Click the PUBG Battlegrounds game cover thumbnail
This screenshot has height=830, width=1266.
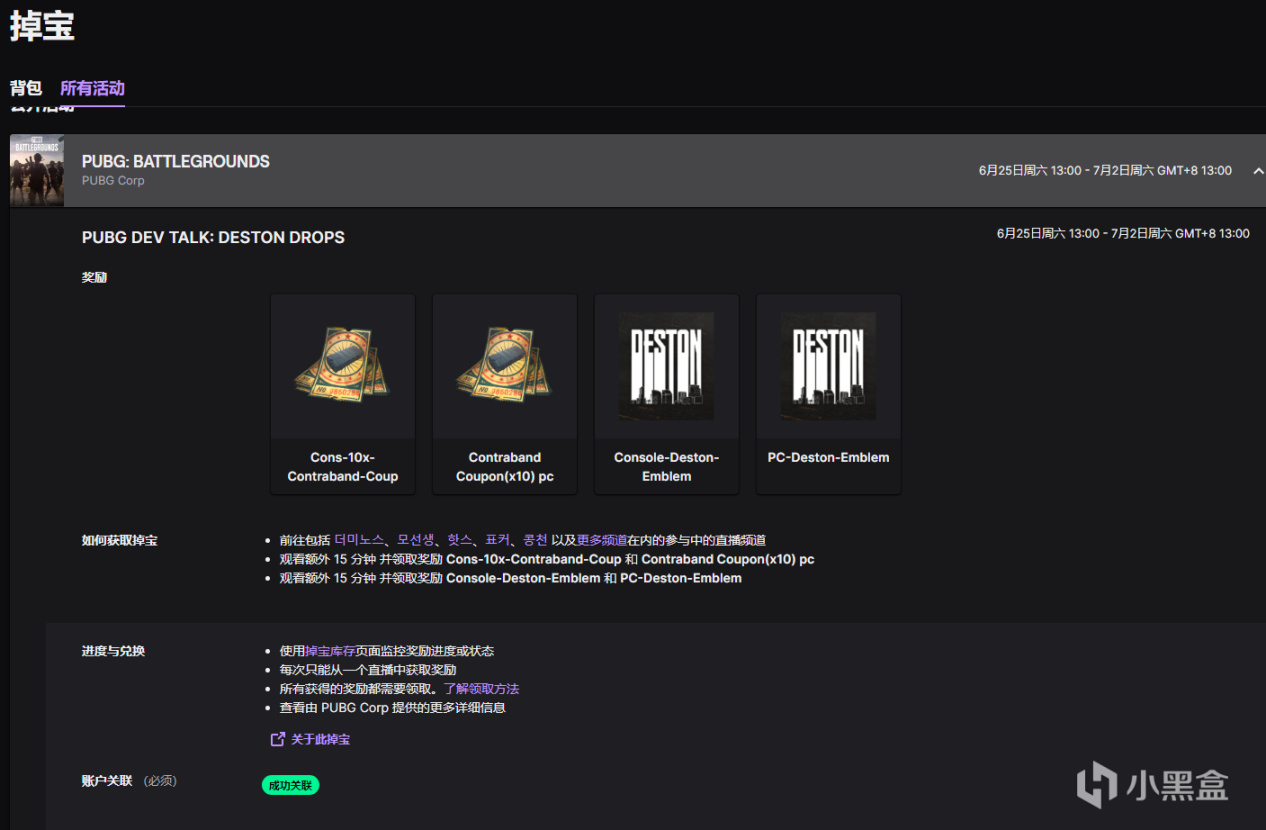click(x=37, y=171)
